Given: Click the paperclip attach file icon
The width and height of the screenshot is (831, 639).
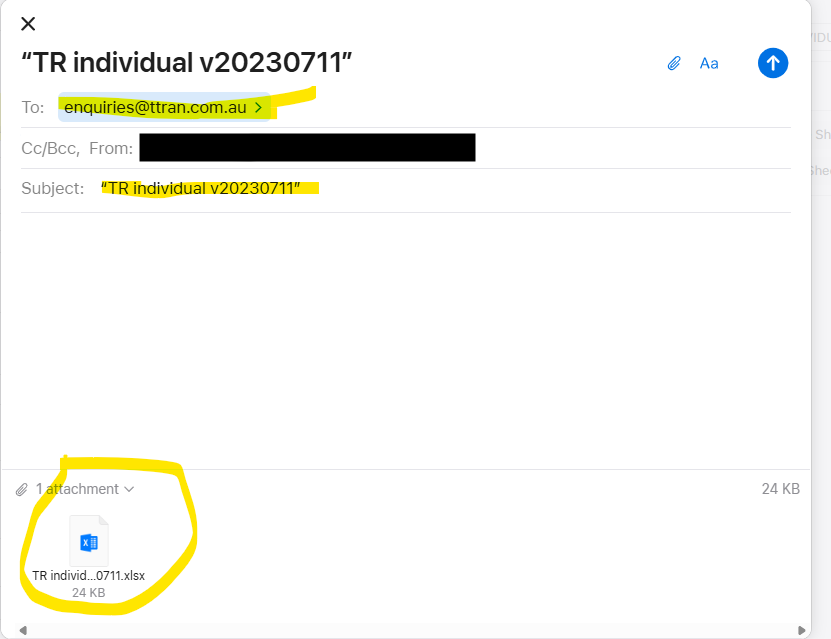Looking at the screenshot, I should point(674,63).
